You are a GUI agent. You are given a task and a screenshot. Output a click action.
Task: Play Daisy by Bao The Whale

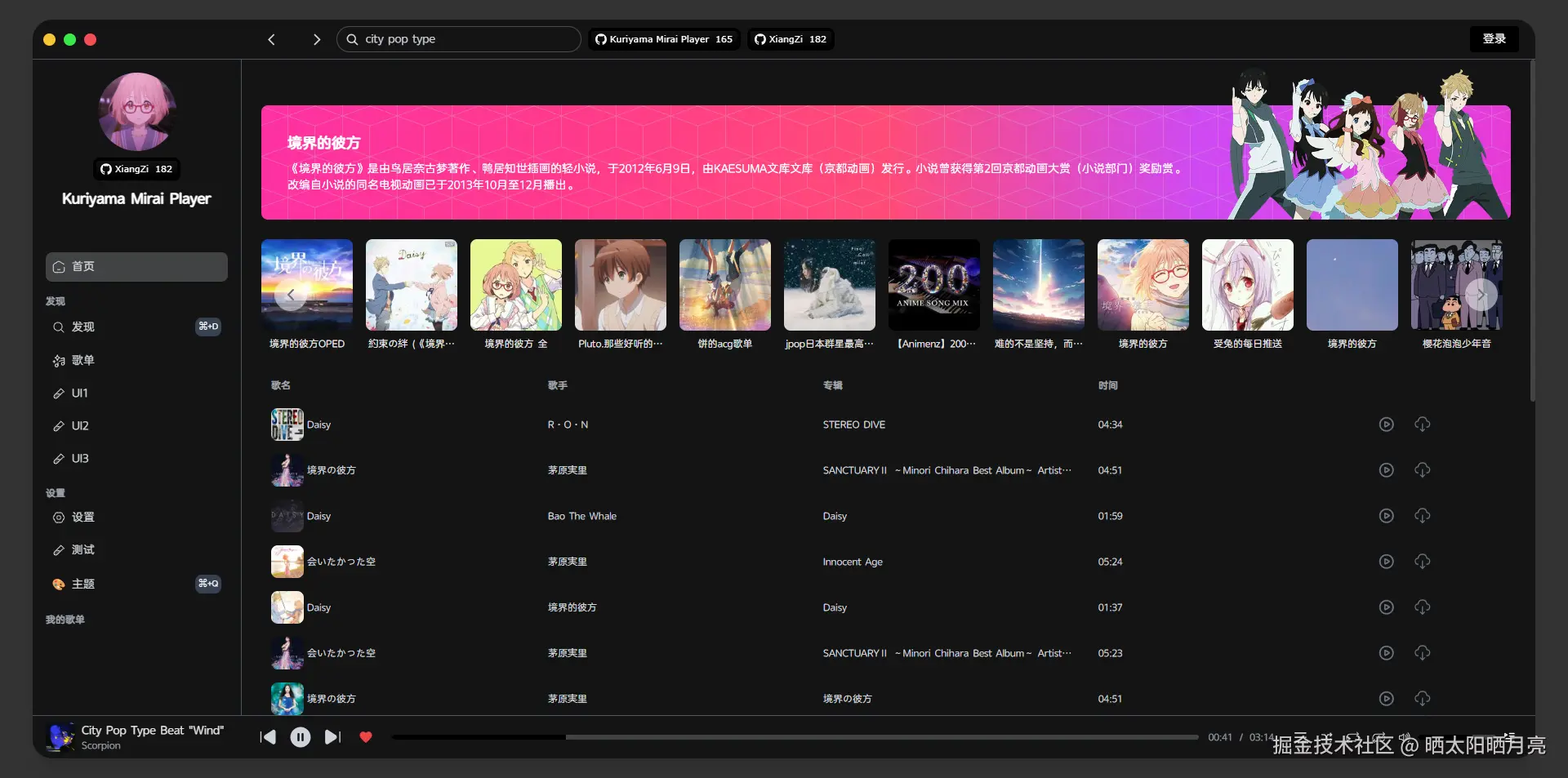click(x=1386, y=516)
